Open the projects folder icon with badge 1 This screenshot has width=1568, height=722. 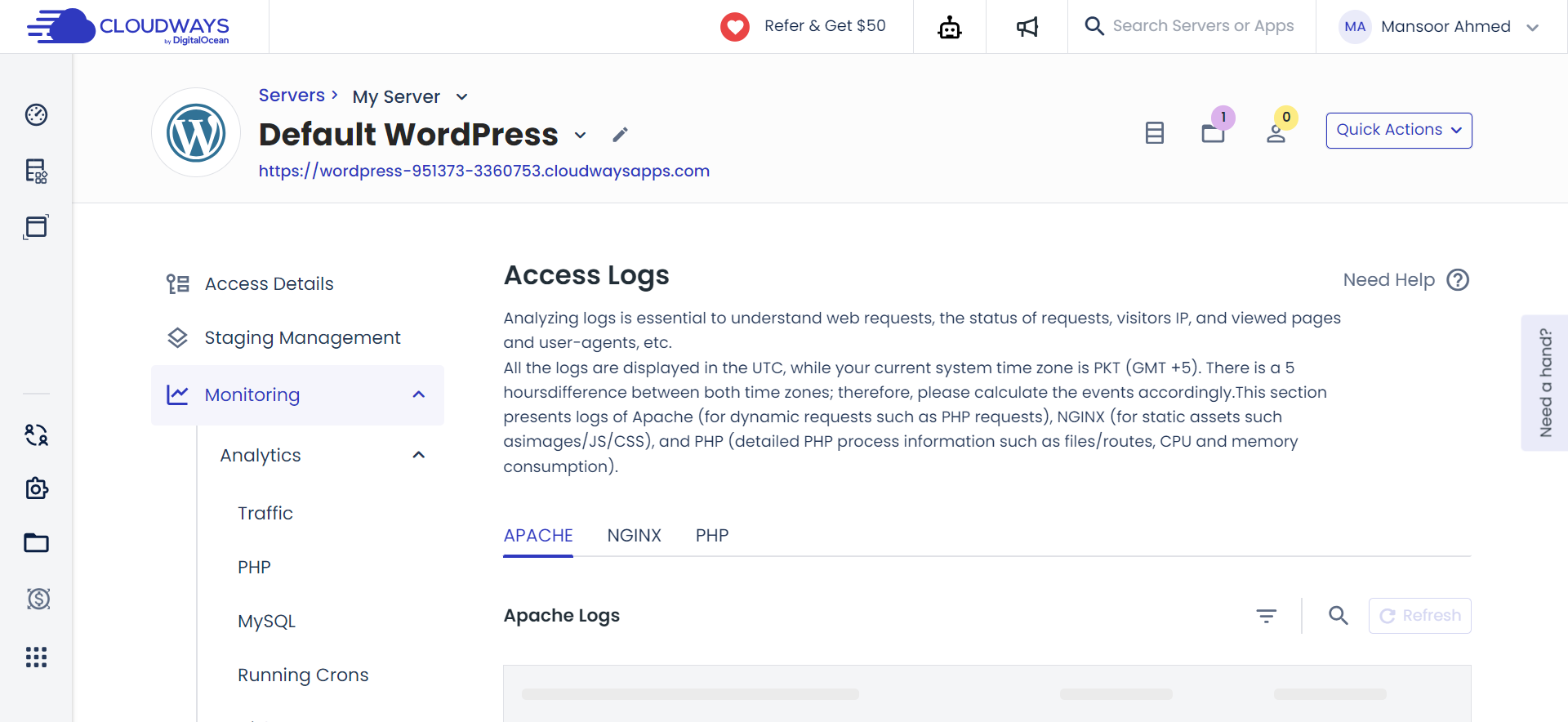(1214, 132)
